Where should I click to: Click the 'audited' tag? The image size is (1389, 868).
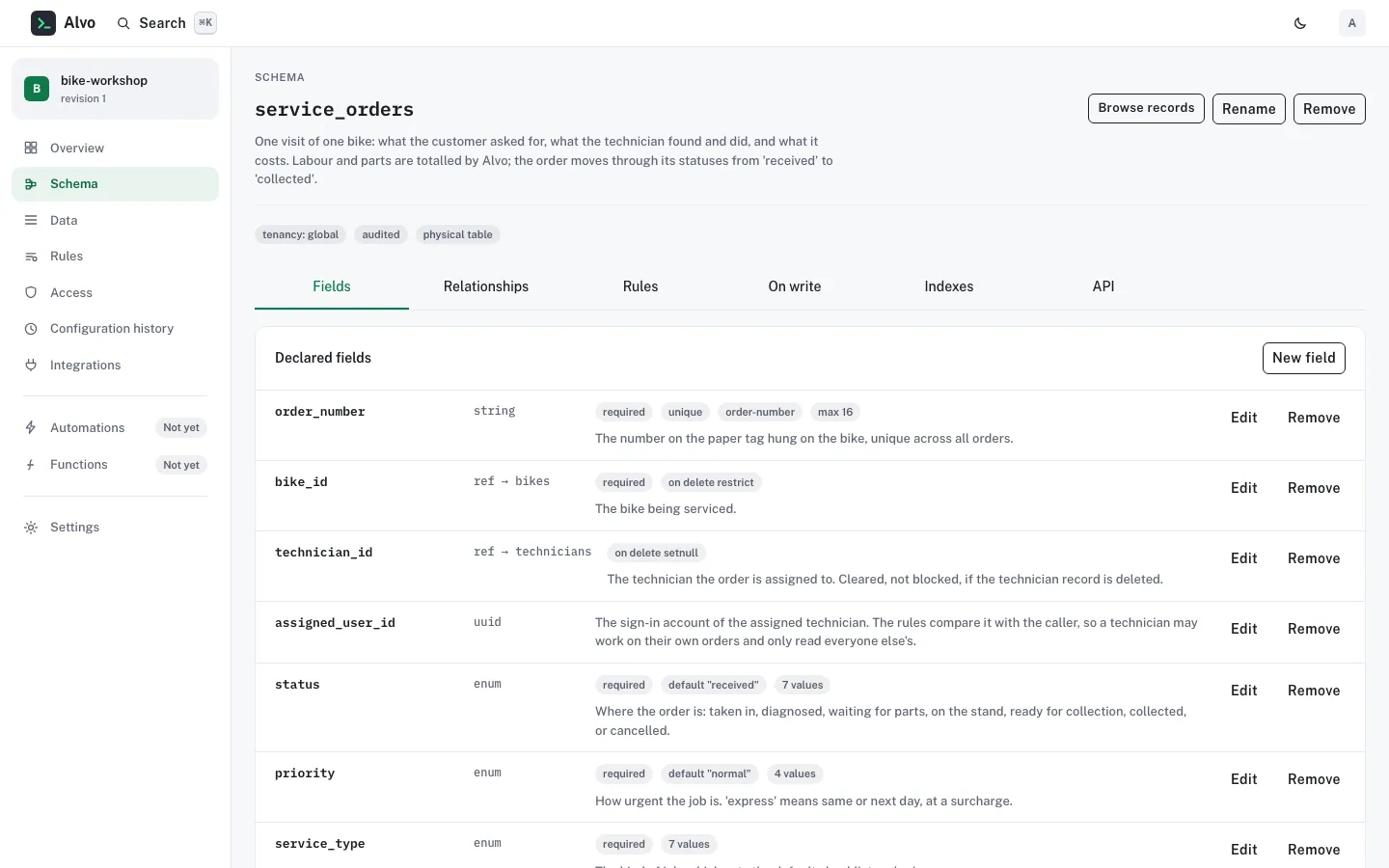(381, 234)
